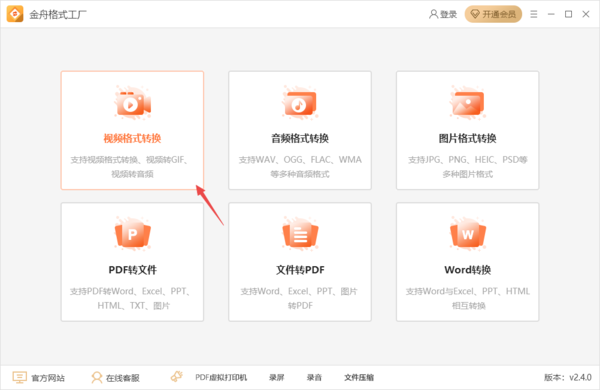Open 图片格式转换 title
The height and width of the screenshot is (390, 600).
(468, 138)
